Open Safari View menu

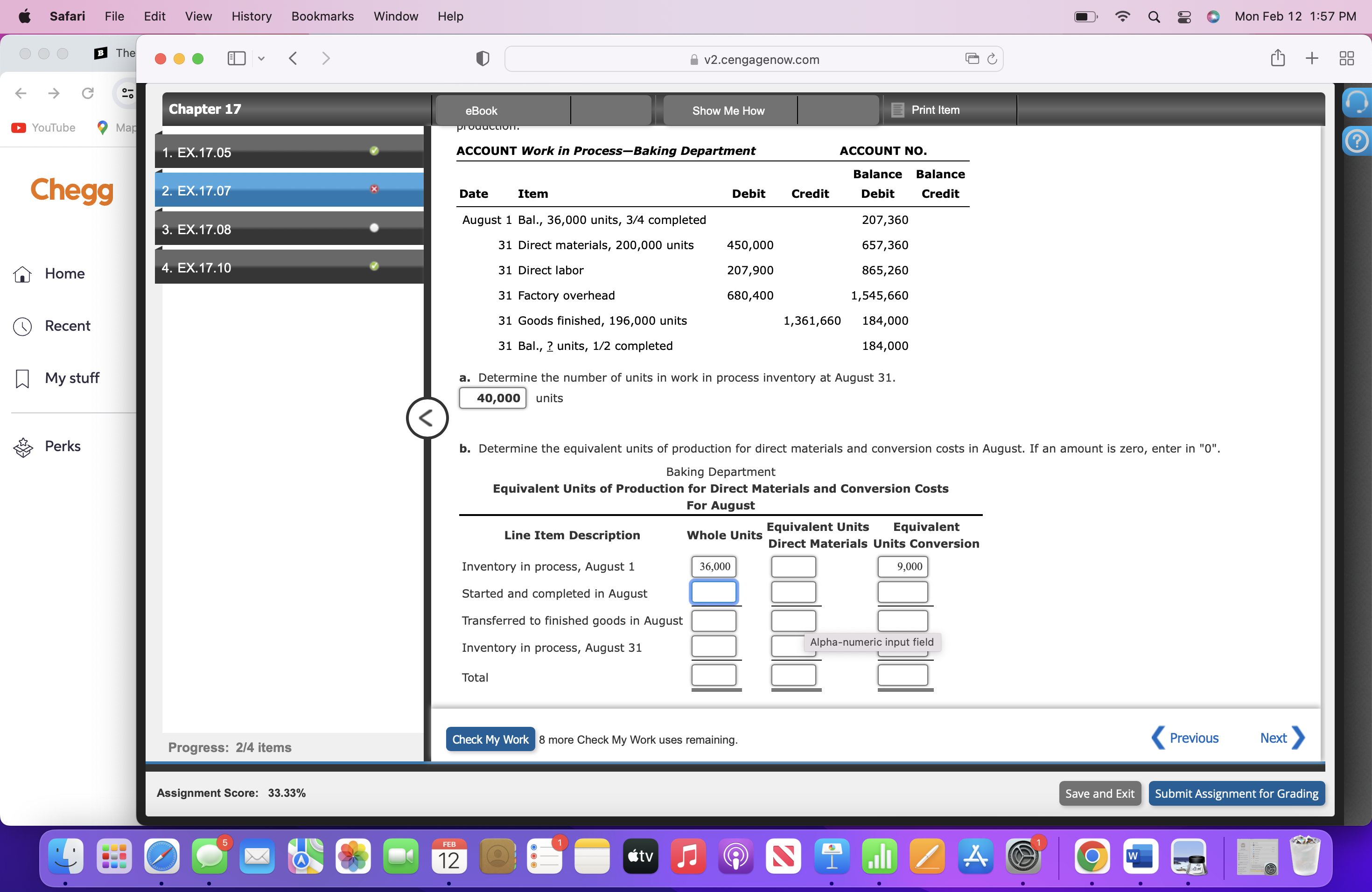click(198, 16)
